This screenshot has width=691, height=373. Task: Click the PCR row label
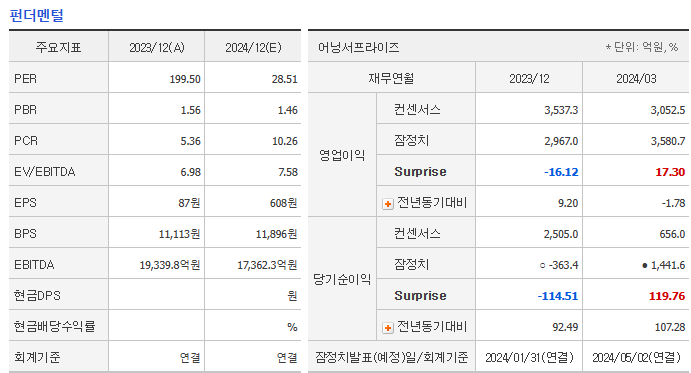[26, 141]
